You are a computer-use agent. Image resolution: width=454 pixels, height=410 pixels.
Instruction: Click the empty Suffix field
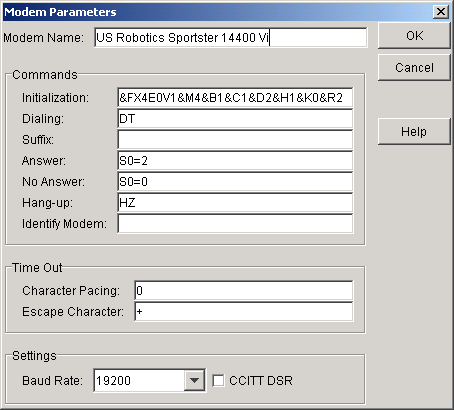(235, 140)
